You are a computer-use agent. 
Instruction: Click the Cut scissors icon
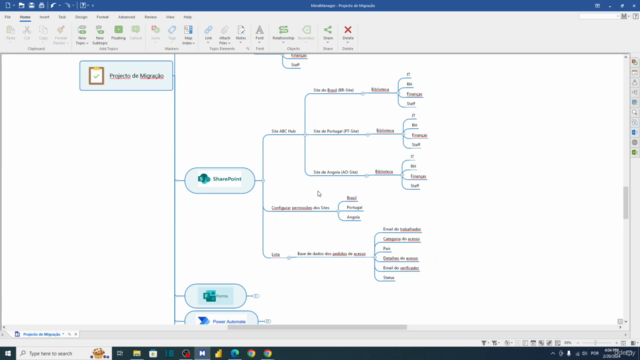(x=27, y=30)
